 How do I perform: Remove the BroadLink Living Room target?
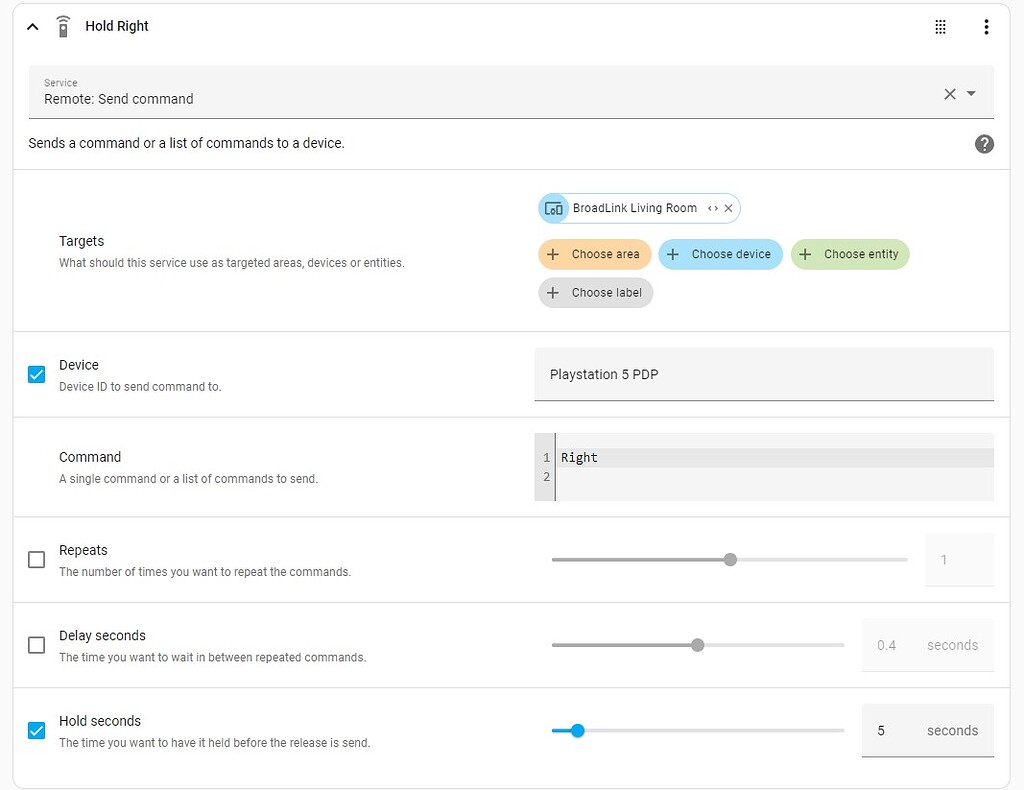click(x=729, y=208)
